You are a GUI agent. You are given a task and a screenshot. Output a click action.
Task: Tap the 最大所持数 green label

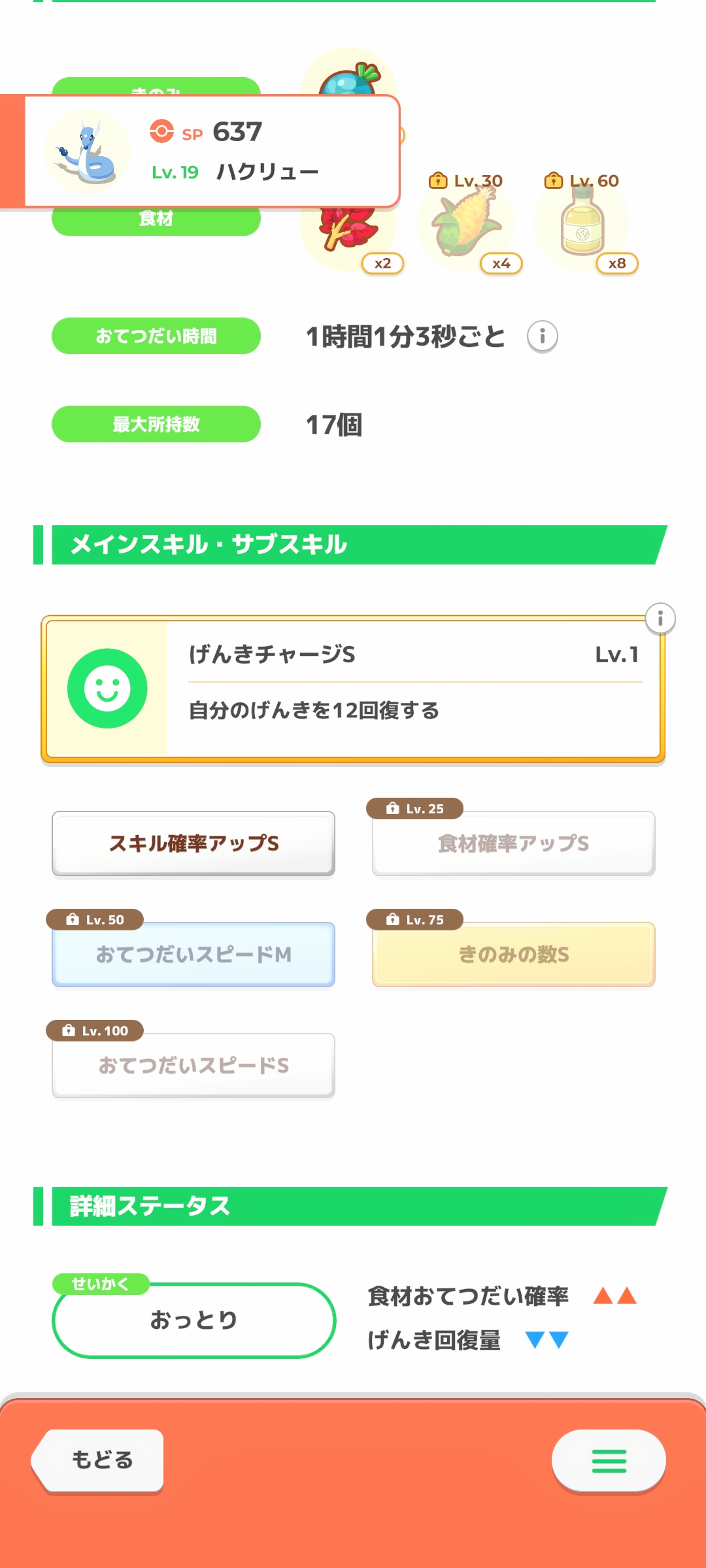tap(156, 424)
